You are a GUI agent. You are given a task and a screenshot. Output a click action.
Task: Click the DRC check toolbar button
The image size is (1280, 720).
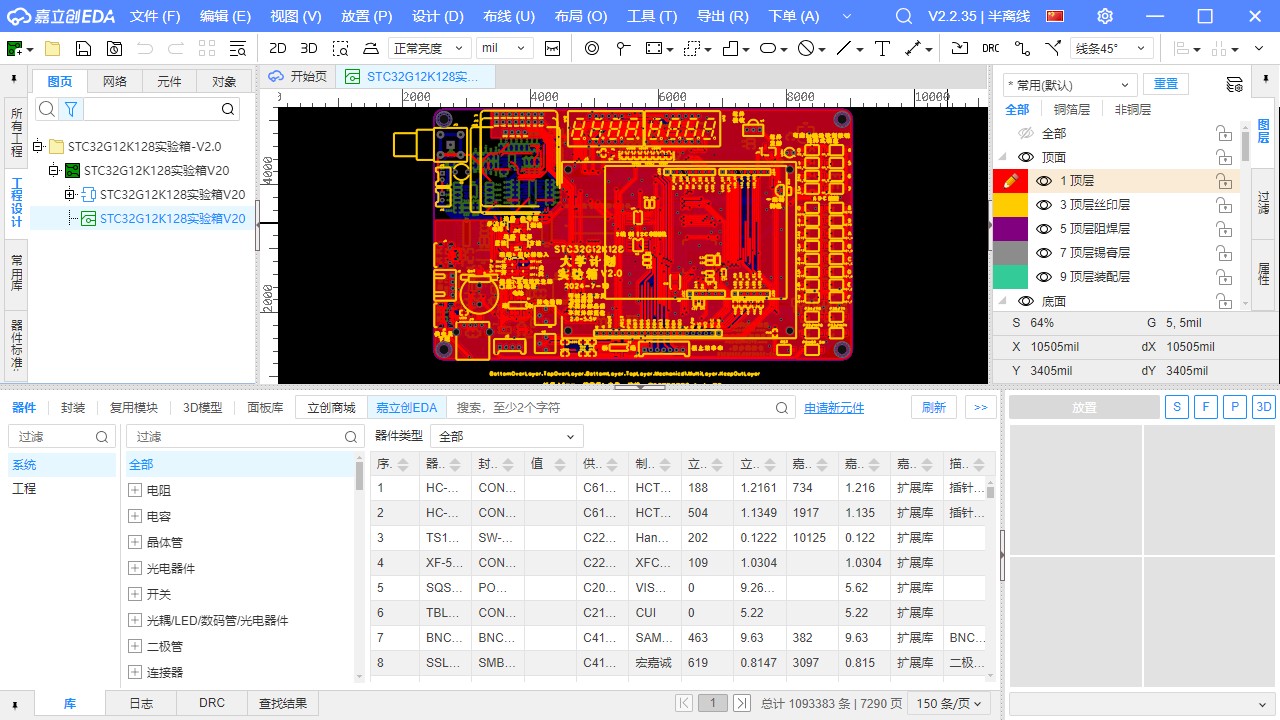[990, 48]
